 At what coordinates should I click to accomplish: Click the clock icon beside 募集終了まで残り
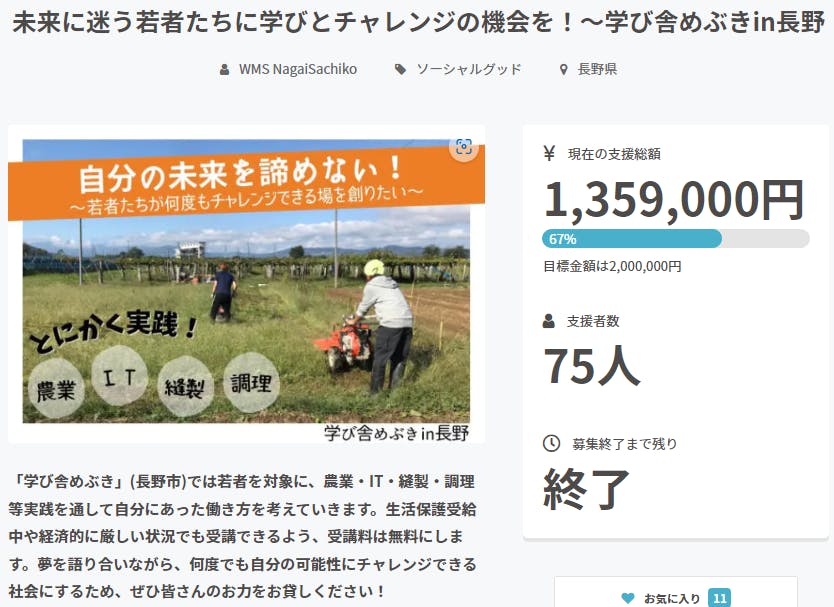click(x=551, y=443)
